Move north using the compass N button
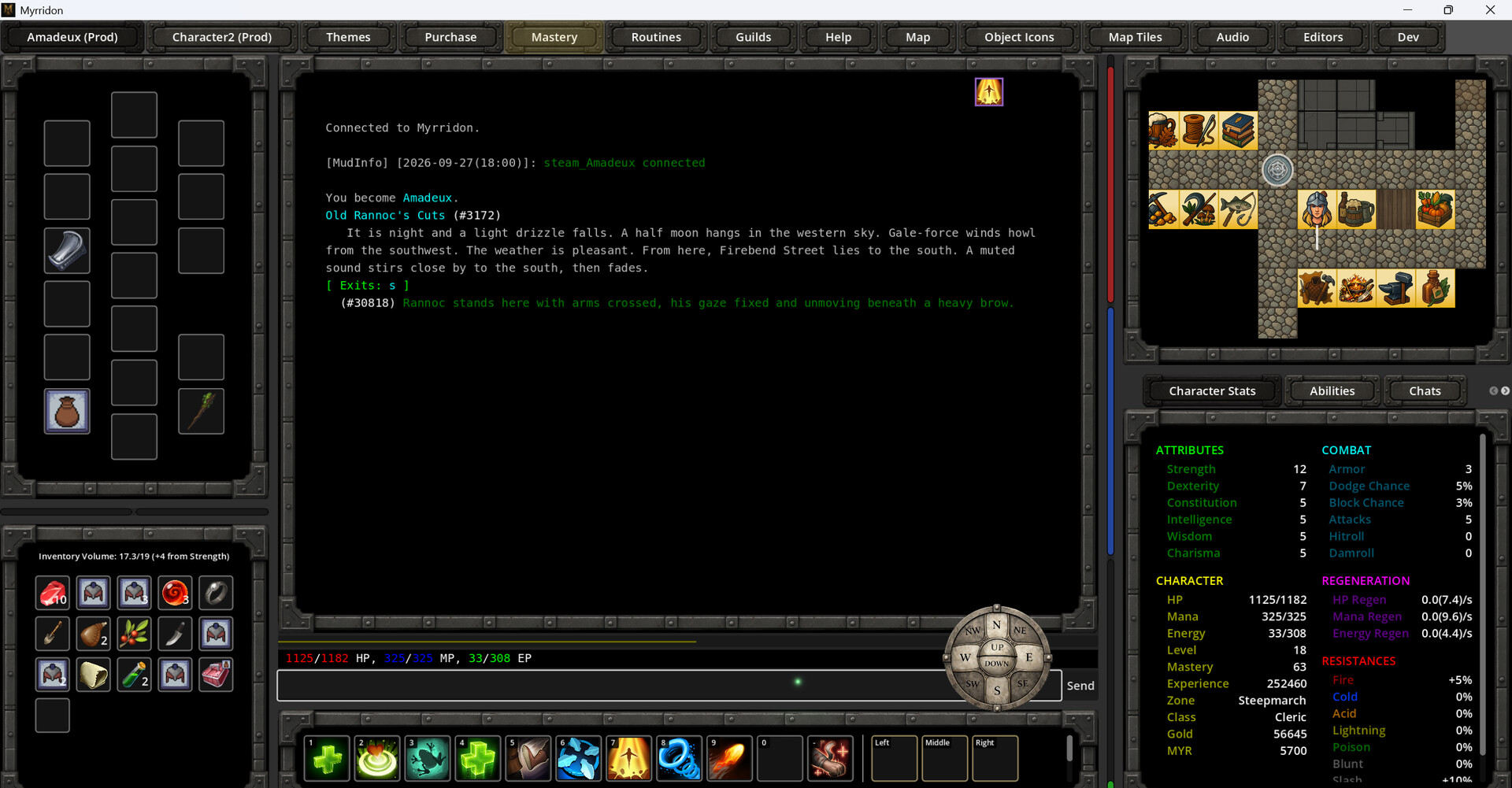The height and width of the screenshot is (788, 1512). pos(996,625)
